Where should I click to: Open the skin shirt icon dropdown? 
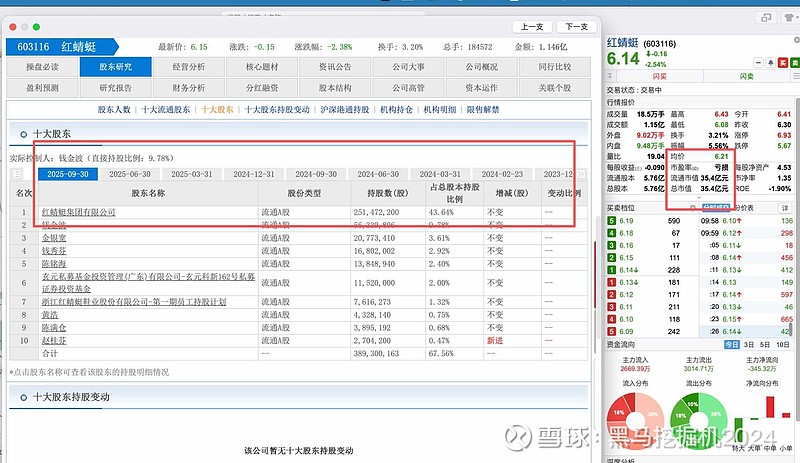790,18
